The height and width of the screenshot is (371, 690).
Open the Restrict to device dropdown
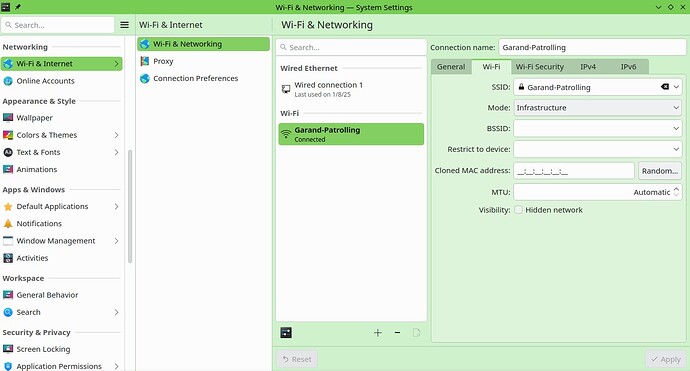(598, 149)
